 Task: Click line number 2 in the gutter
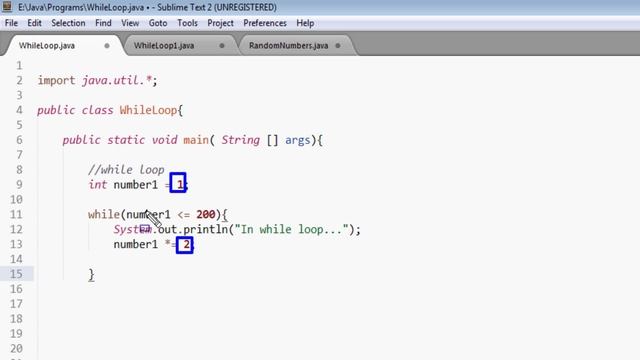tap(19, 80)
